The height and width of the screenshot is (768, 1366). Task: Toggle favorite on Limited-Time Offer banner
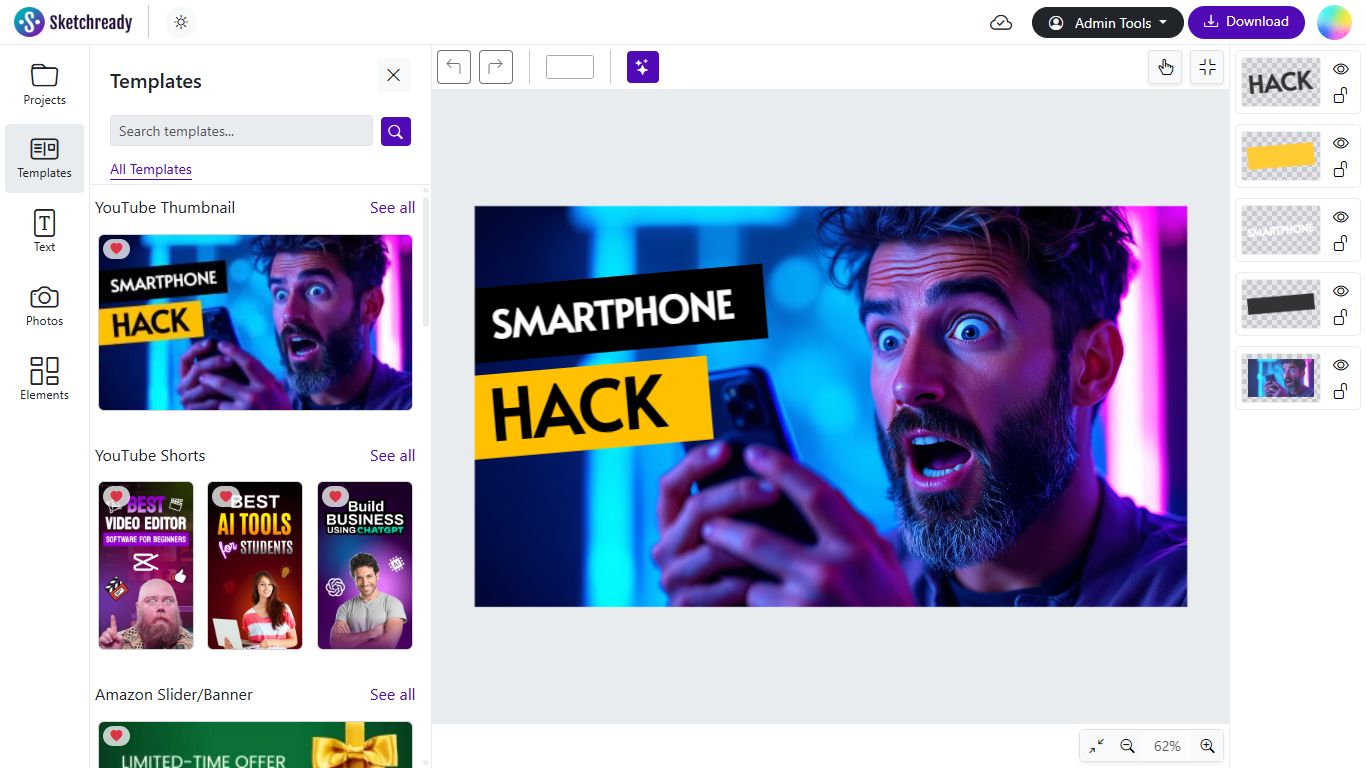(117, 736)
